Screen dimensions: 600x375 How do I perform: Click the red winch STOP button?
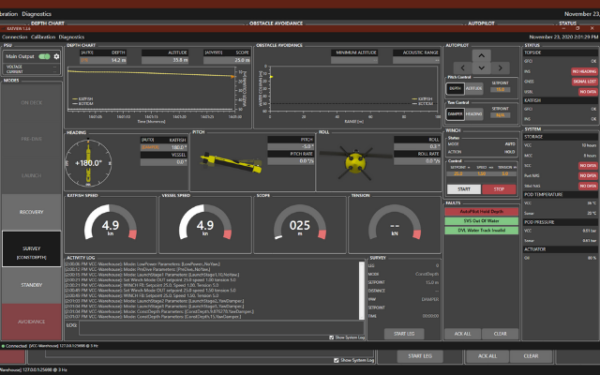pos(499,189)
